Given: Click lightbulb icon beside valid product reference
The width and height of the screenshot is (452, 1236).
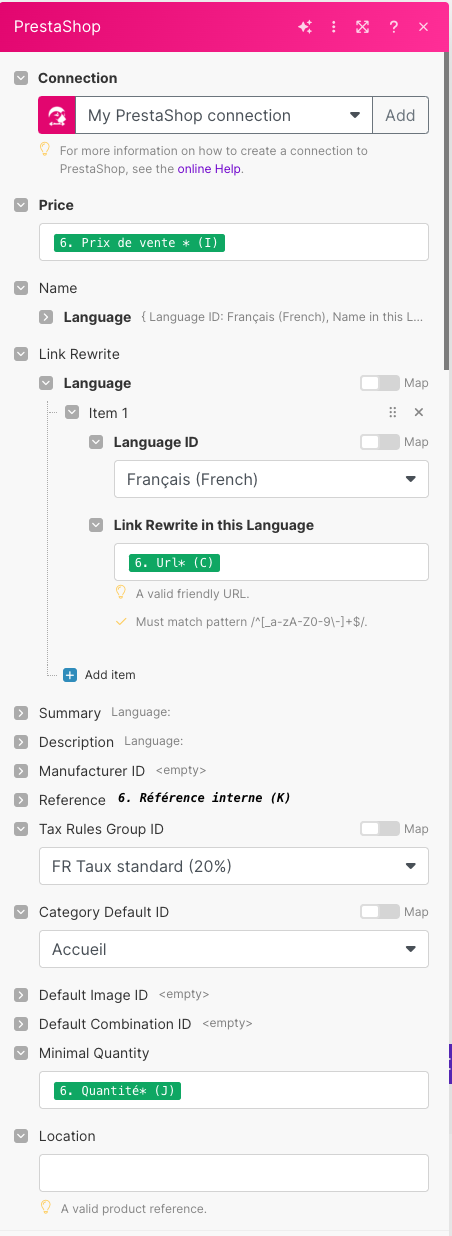Looking at the screenshot, I should click(x=45, y=1207).
